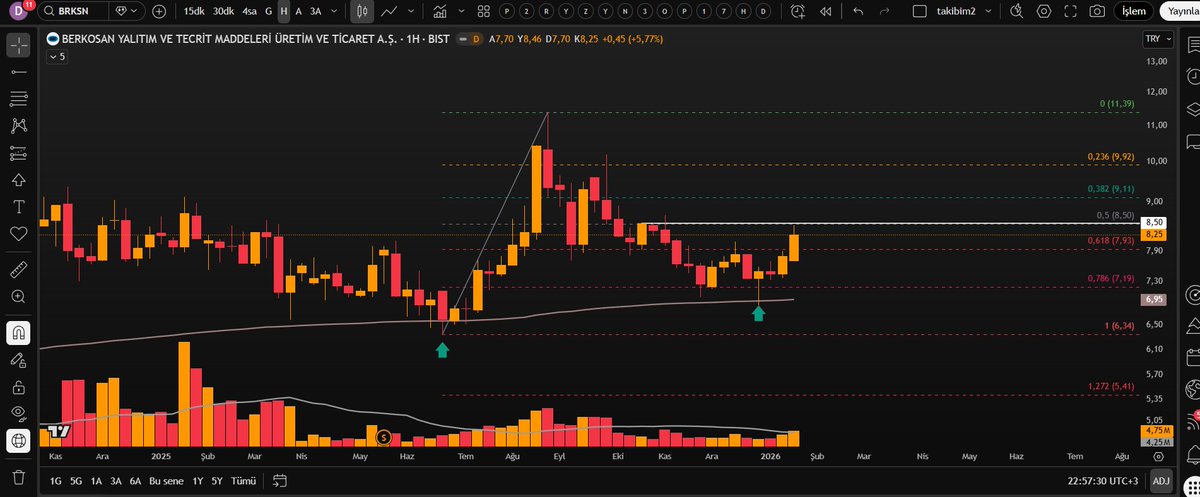The width and height of the screenshot is (1200, 497).
Task: Open chart settings hexagon icon
Action: click(x=1046, y=11)
